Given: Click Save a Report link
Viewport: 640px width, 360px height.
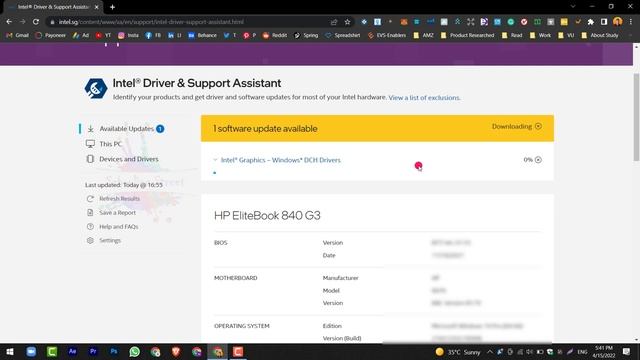Looking at the screenshot, I should click(117, 212).
